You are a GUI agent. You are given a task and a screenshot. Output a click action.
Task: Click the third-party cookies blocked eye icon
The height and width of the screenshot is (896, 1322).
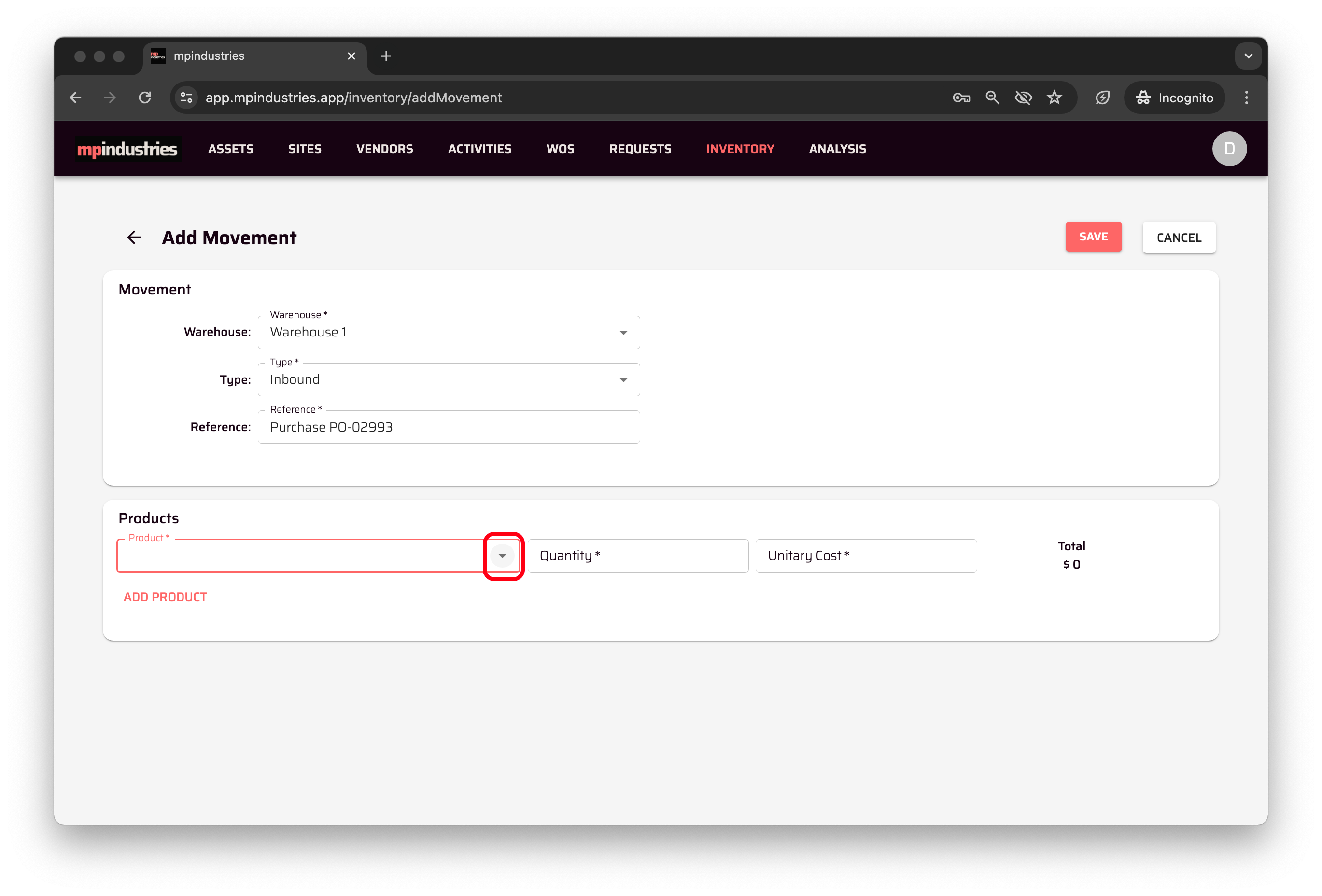1023,98
